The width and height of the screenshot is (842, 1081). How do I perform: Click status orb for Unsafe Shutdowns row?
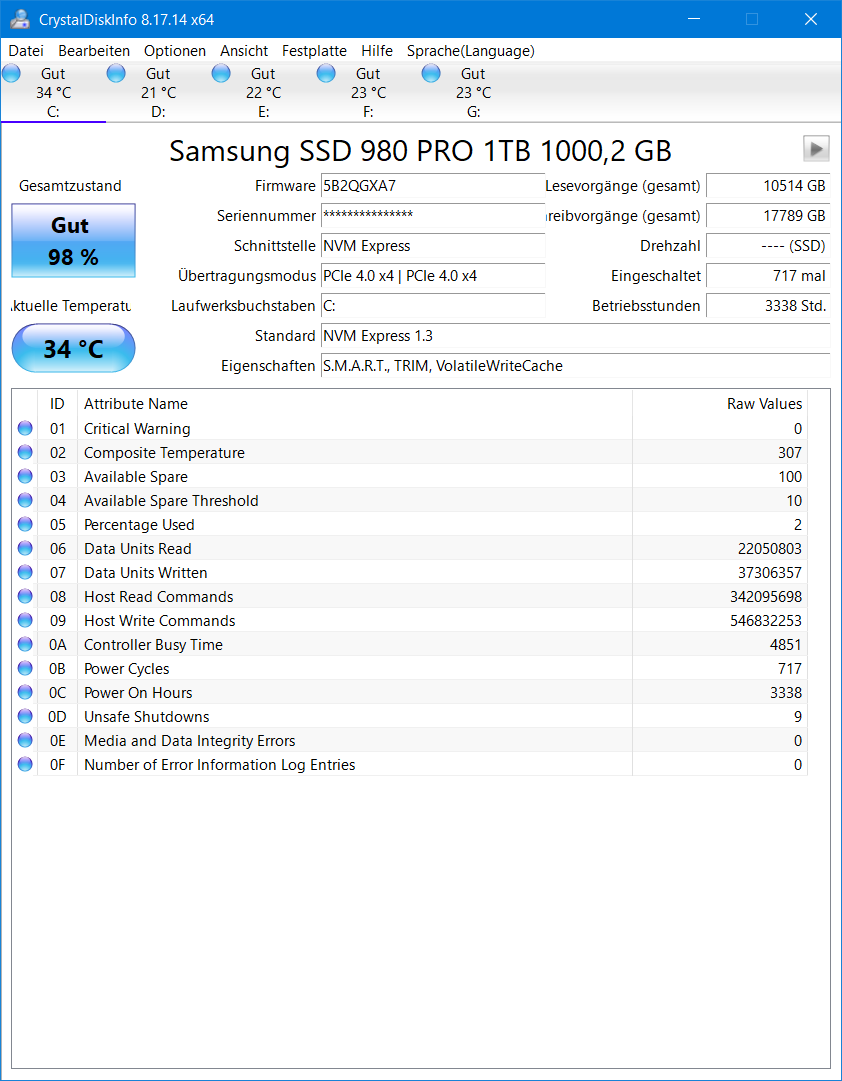point(26,716)
